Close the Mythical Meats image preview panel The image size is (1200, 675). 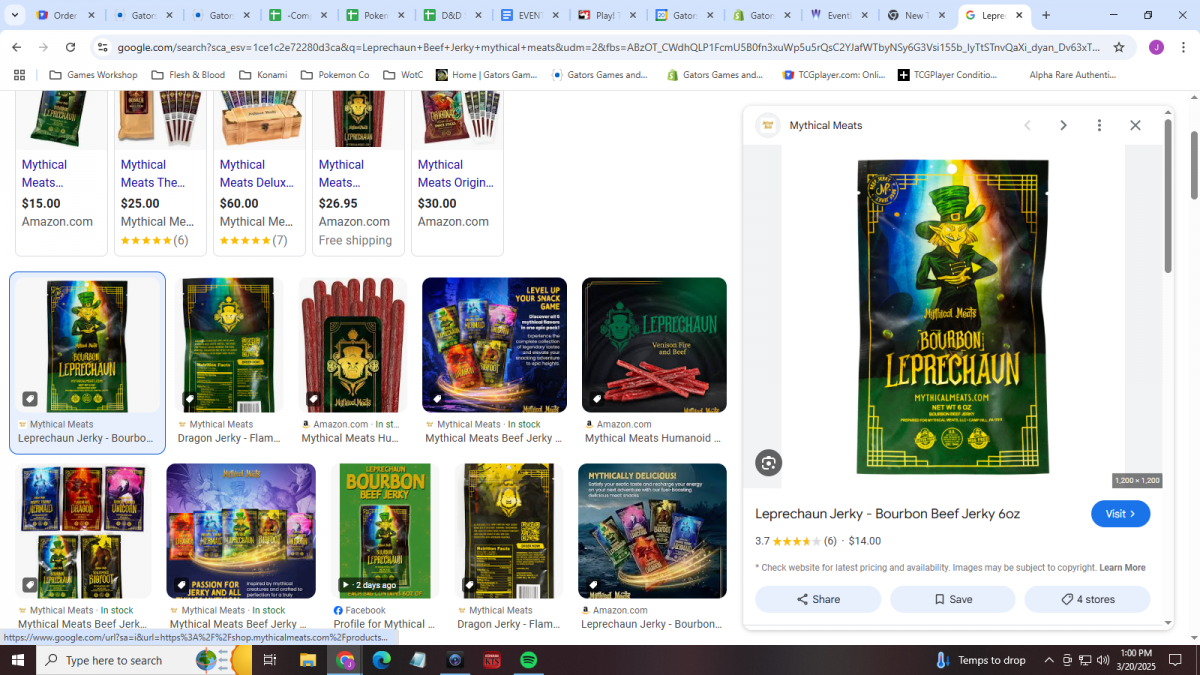(x=1135, y=125)
